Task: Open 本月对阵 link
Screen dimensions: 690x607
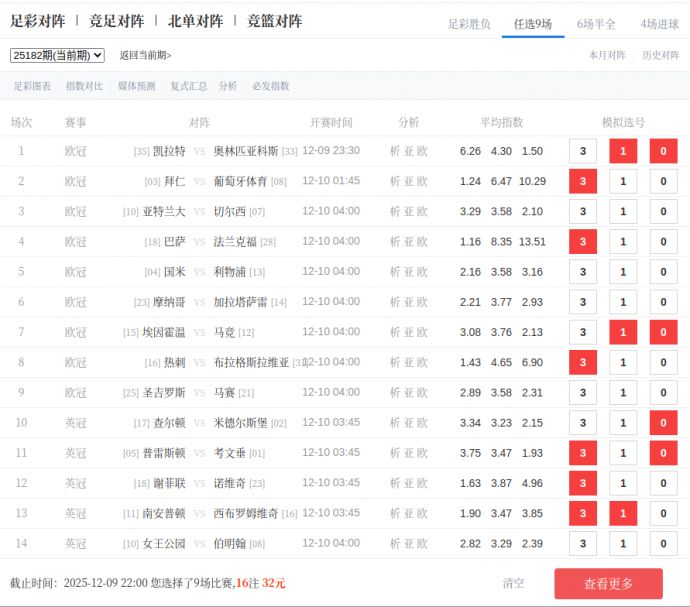Action: [607, 55]
